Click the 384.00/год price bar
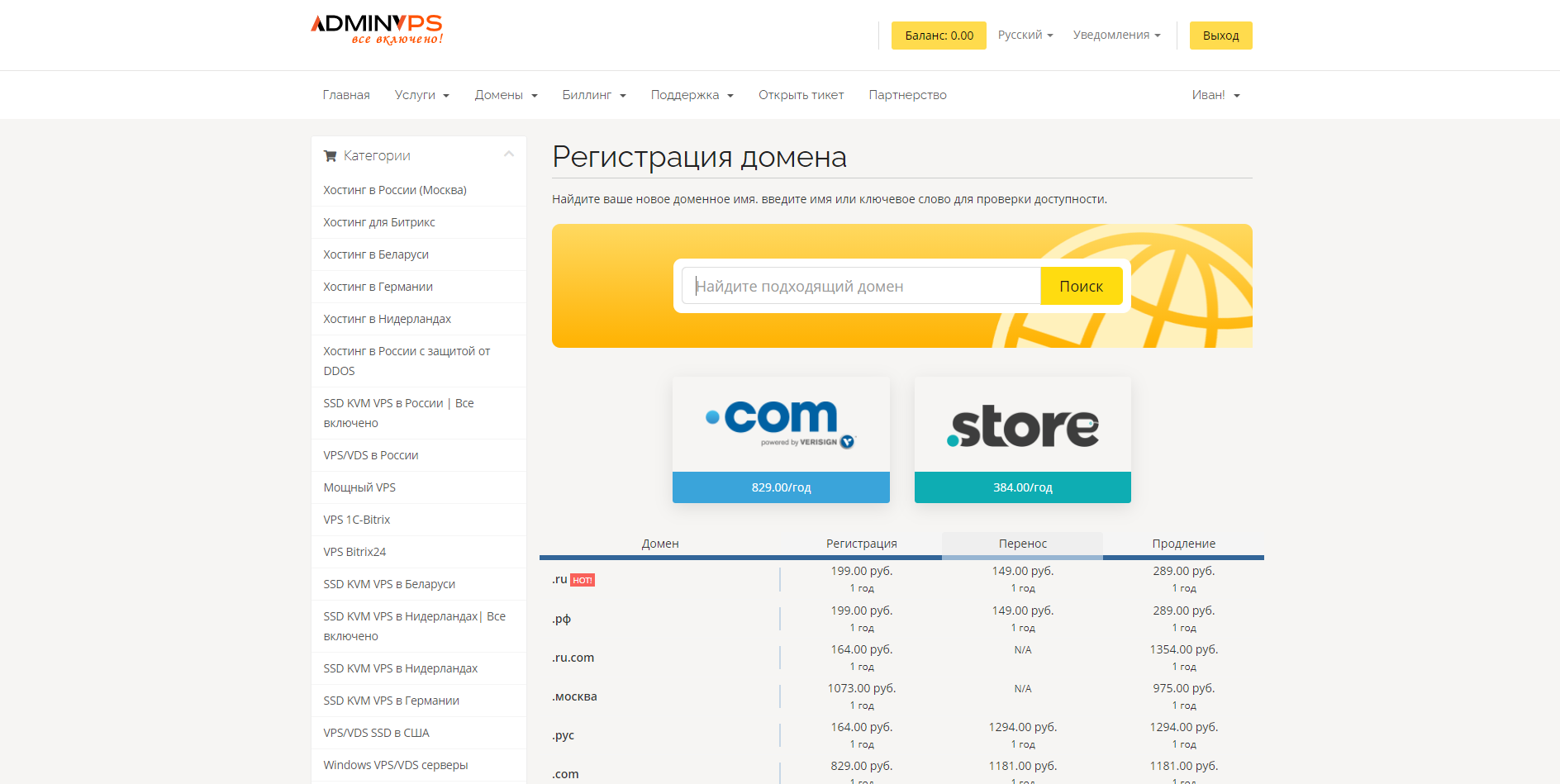1560x784 pixels. click(1023, 487)
